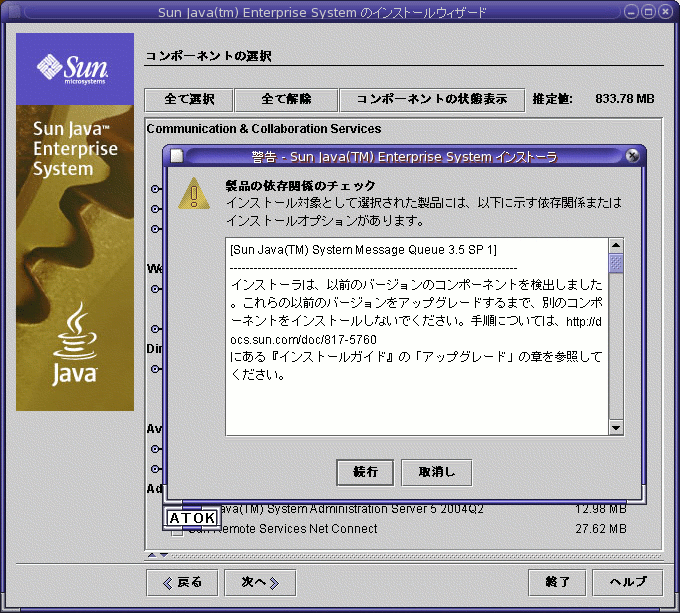Viewport: 680px width, 613px height.
Task: Close the installer wizard main window
Action: click(x=665, y=12)
